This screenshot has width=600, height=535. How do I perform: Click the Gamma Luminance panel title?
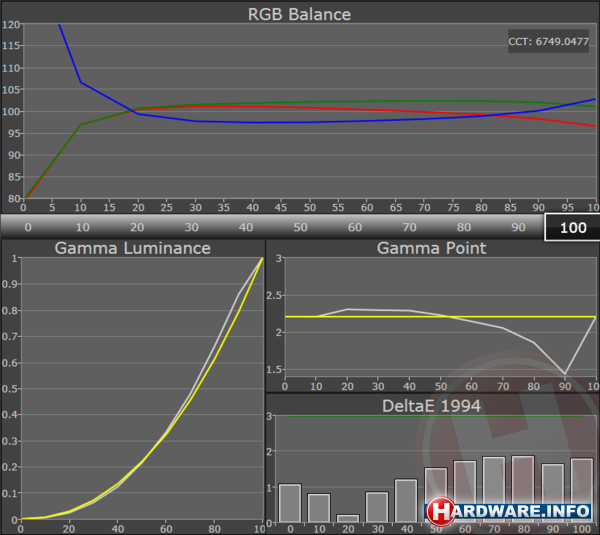click(x=132, y=248)
